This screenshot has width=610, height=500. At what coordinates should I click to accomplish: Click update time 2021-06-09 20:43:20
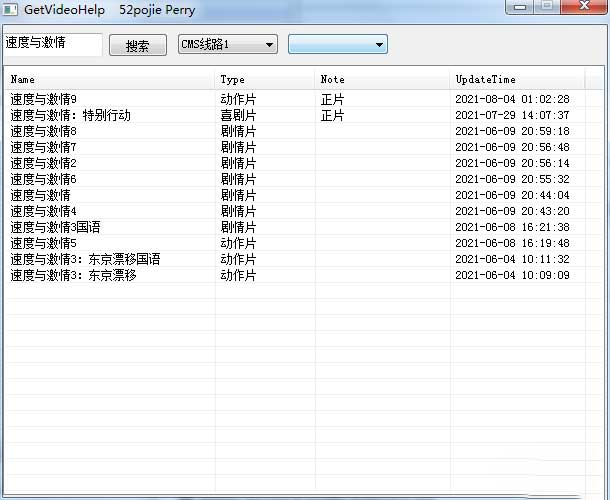(512, 211)
